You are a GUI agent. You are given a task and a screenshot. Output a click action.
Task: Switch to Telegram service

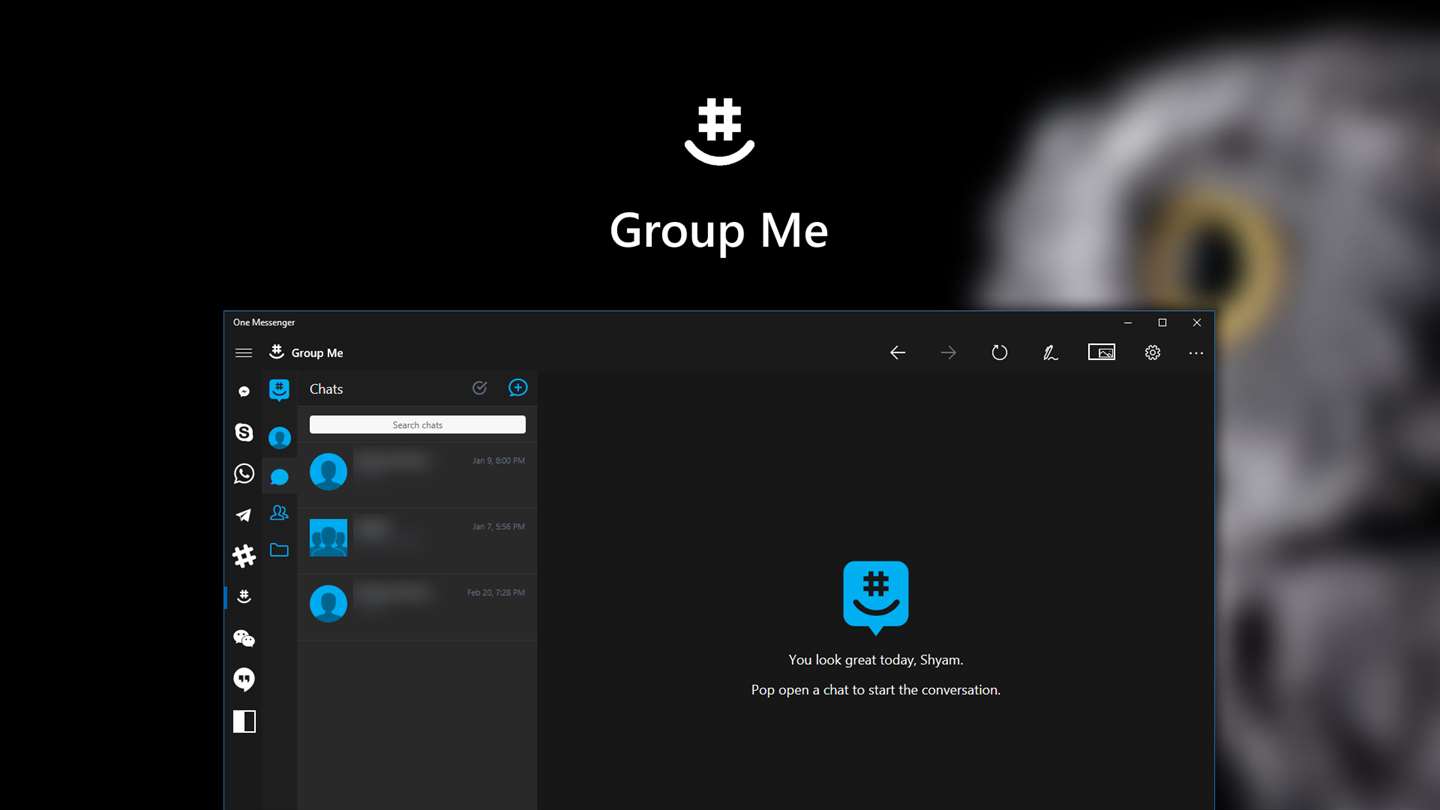click(x=244, y=515)
